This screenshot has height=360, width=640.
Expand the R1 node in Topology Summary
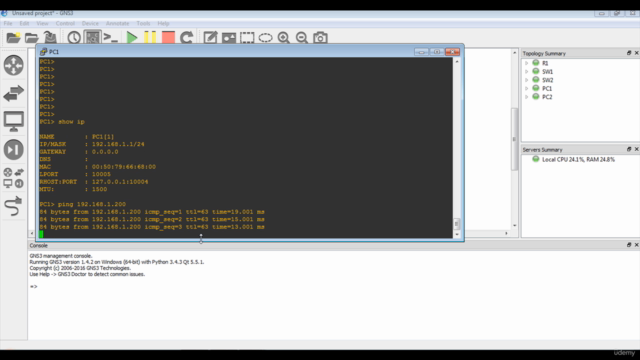[x=527, y=63]
